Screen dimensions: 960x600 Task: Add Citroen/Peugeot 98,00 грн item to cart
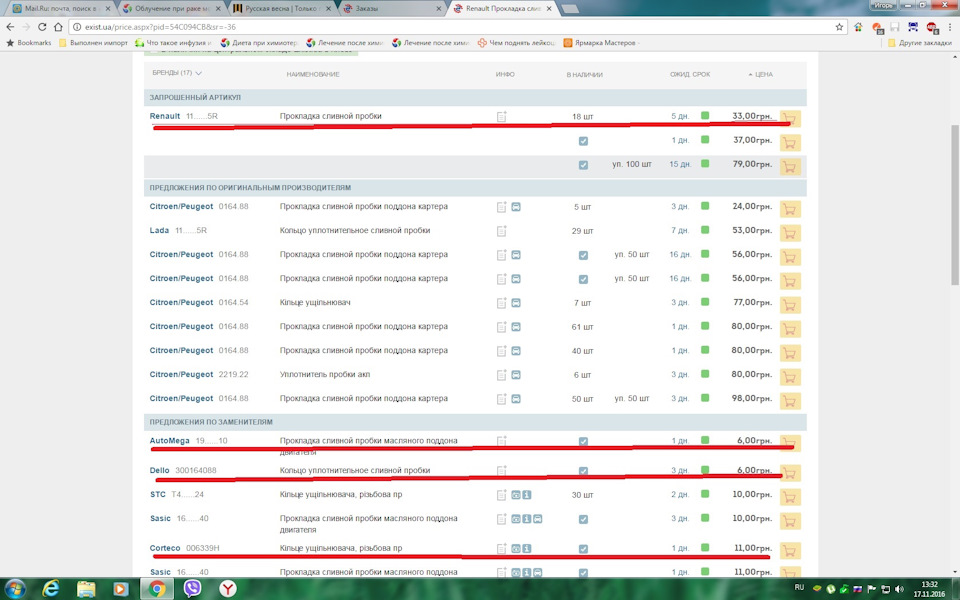click(790, 401)
